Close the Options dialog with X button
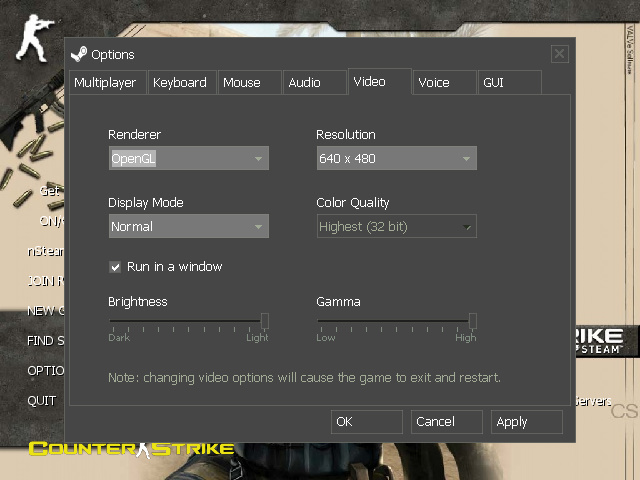640x480 pixels. pyautogui.click(x=559, y=54)
